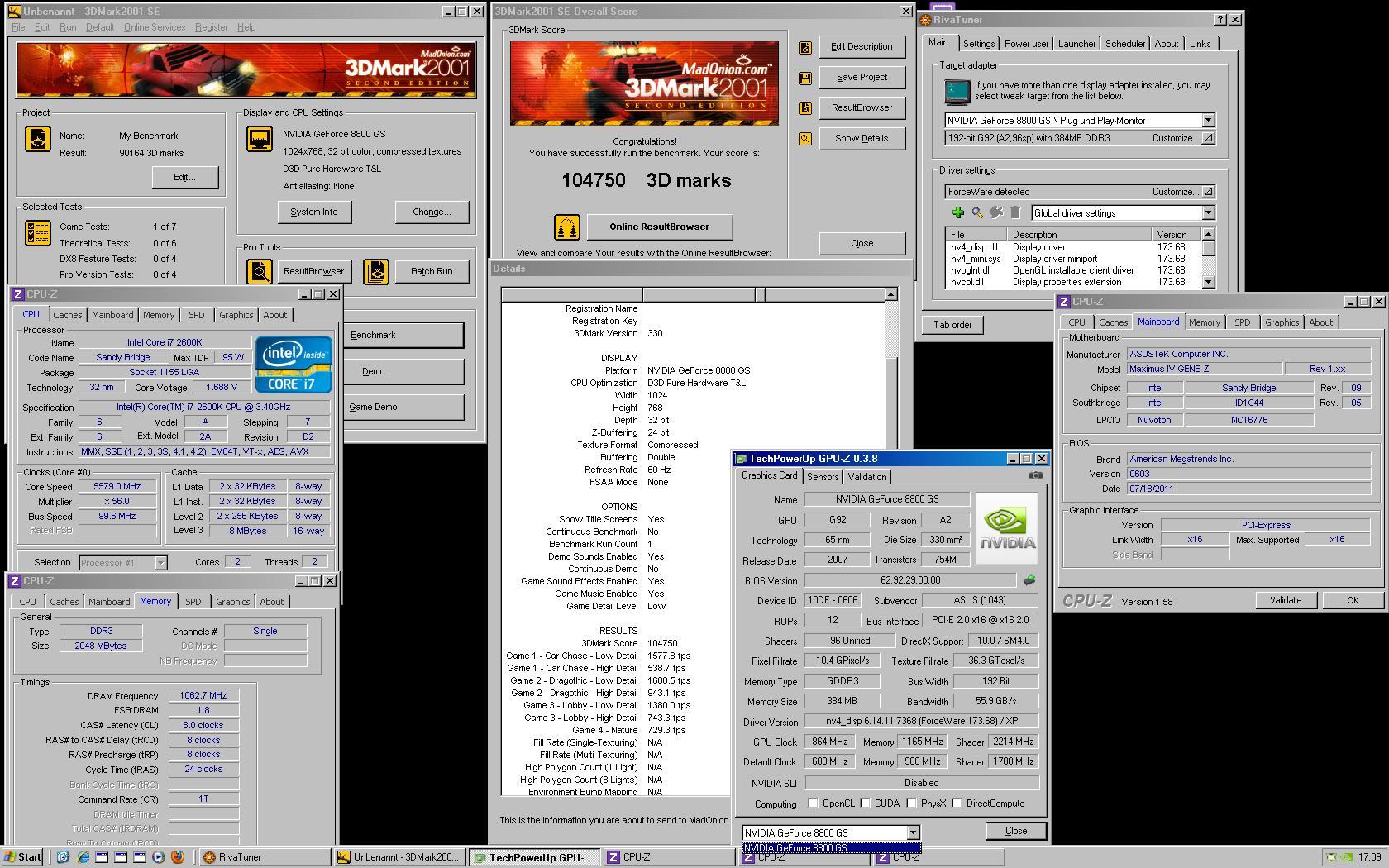
Task: Toggle the OpenCL checkbox in GPU-Z
Action: pyautogui.click(x=813, y=804)
